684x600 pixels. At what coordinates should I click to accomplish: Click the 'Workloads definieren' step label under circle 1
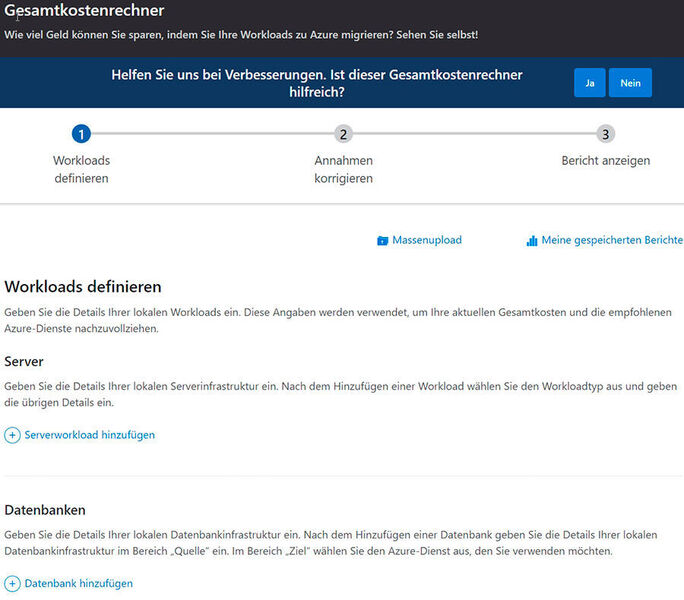pos(81,169)
